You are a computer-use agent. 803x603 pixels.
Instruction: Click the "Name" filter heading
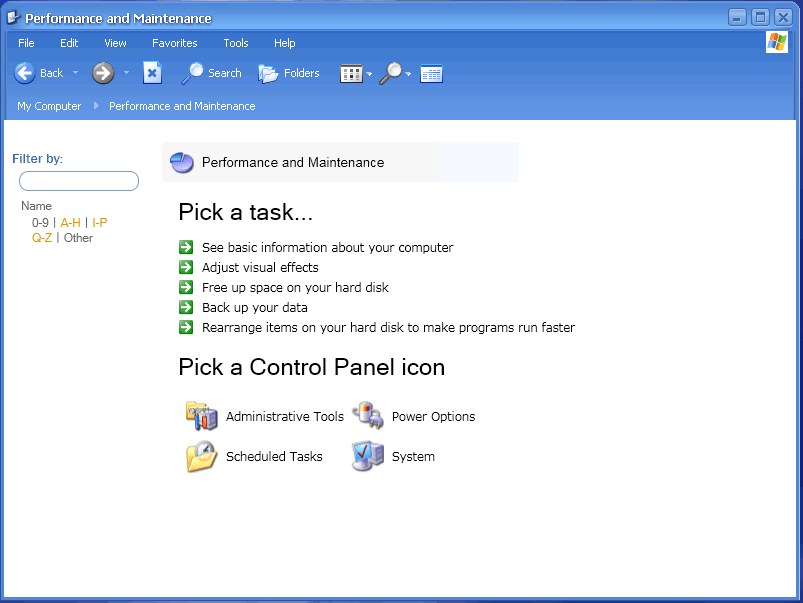(x=36, y=206)
